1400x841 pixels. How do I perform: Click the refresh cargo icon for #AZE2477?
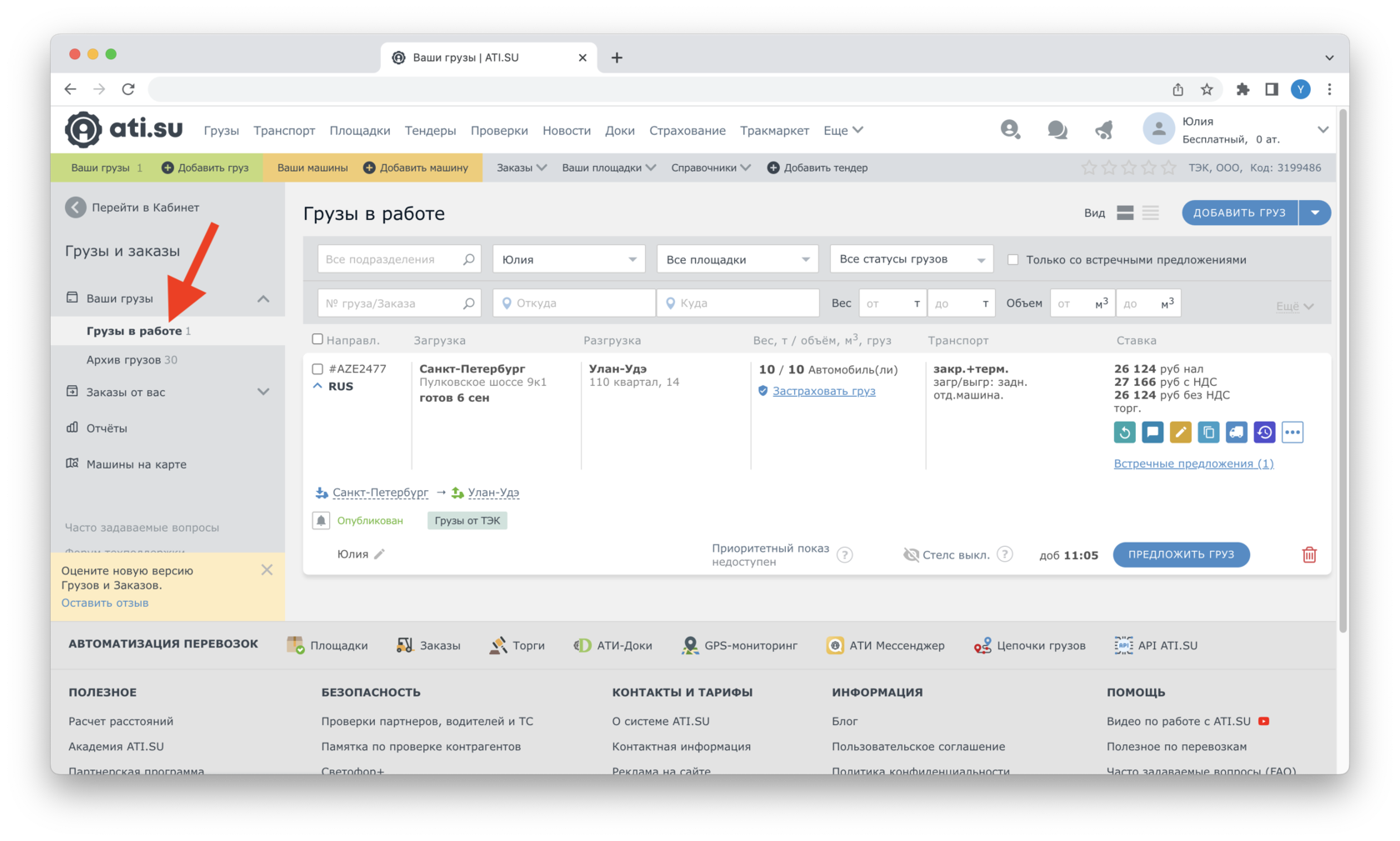[x=1124, y=432]
